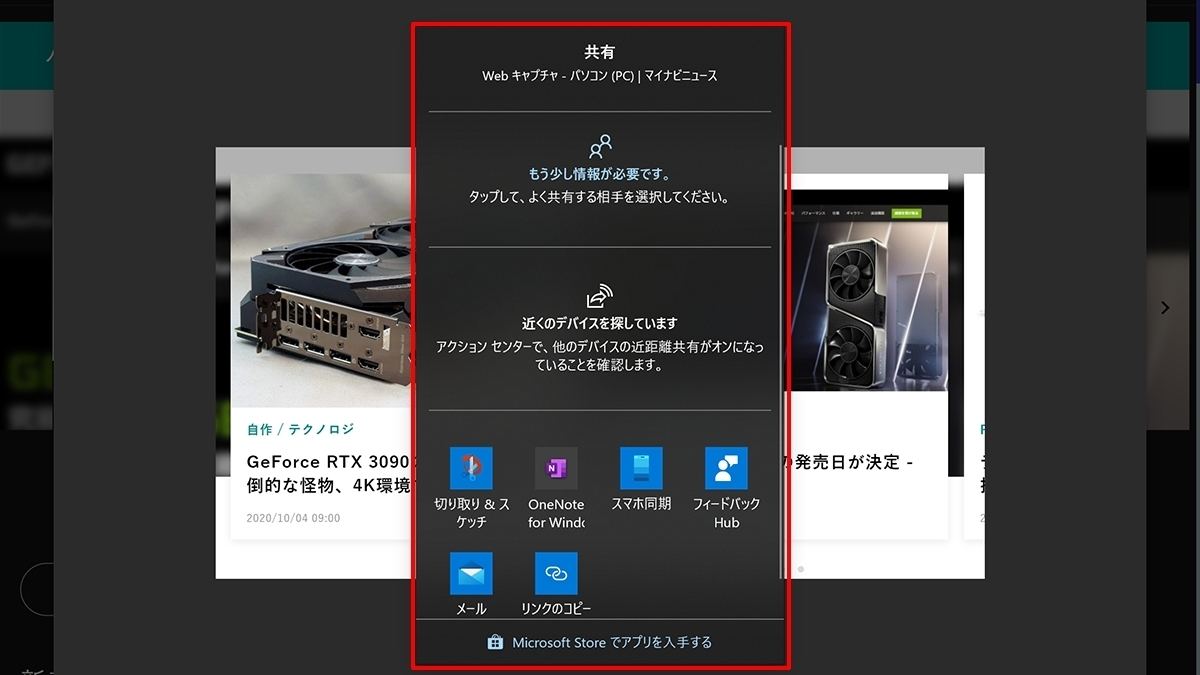Click the 2020/10/04 09:00 article date
The image size is (1200, 675).
click(293, 518)
